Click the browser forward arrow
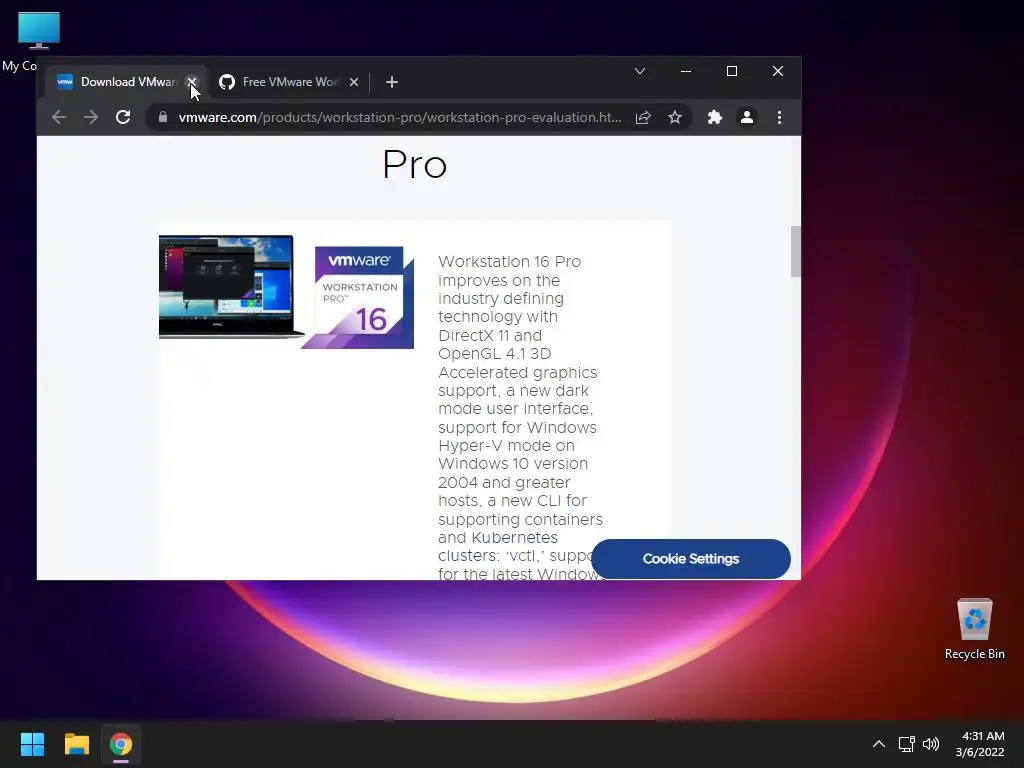 click(x=91, y=118)
